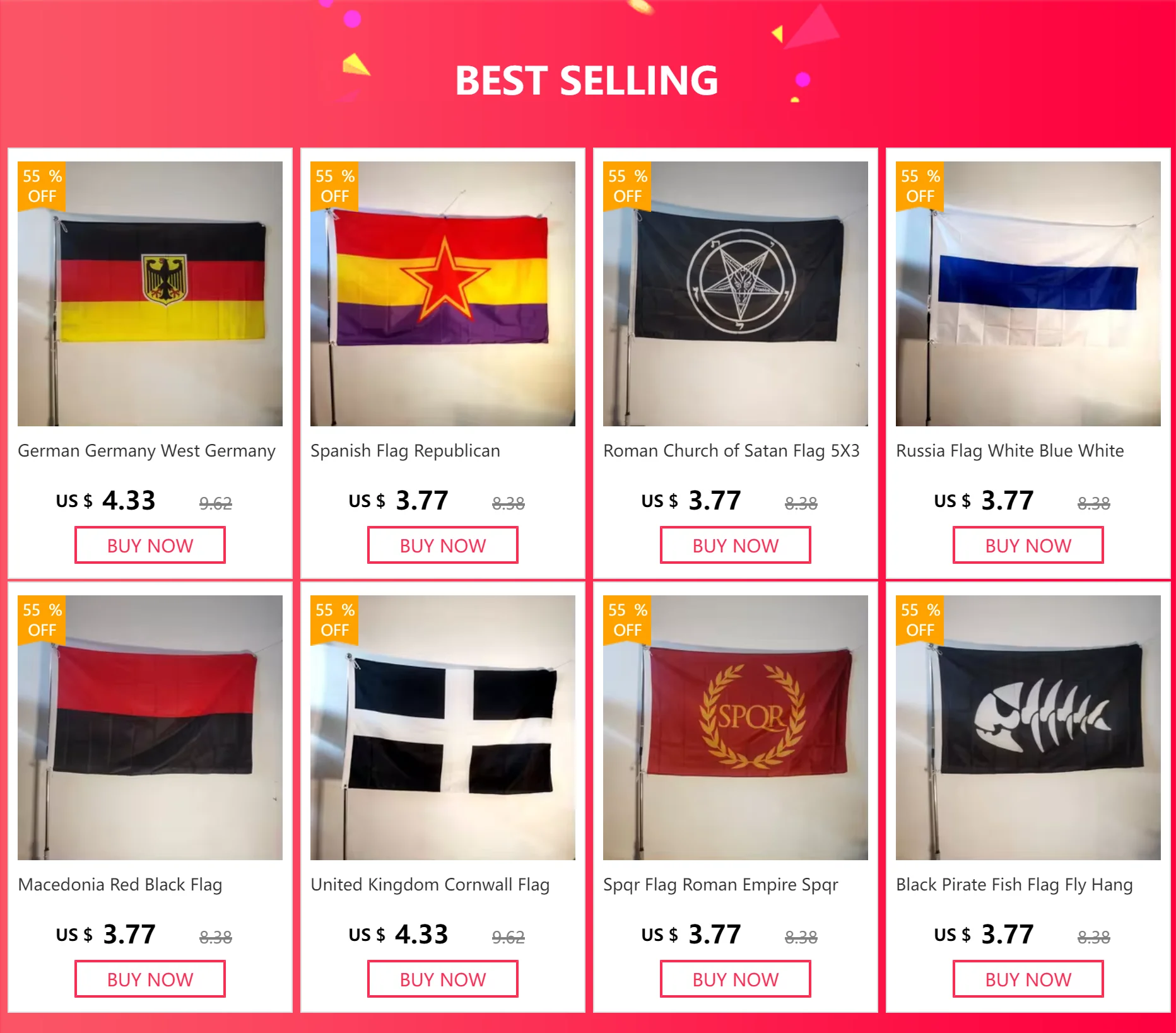Open the black pentagram flag image
1176x1033 pixels.
(x=736, y=294)
